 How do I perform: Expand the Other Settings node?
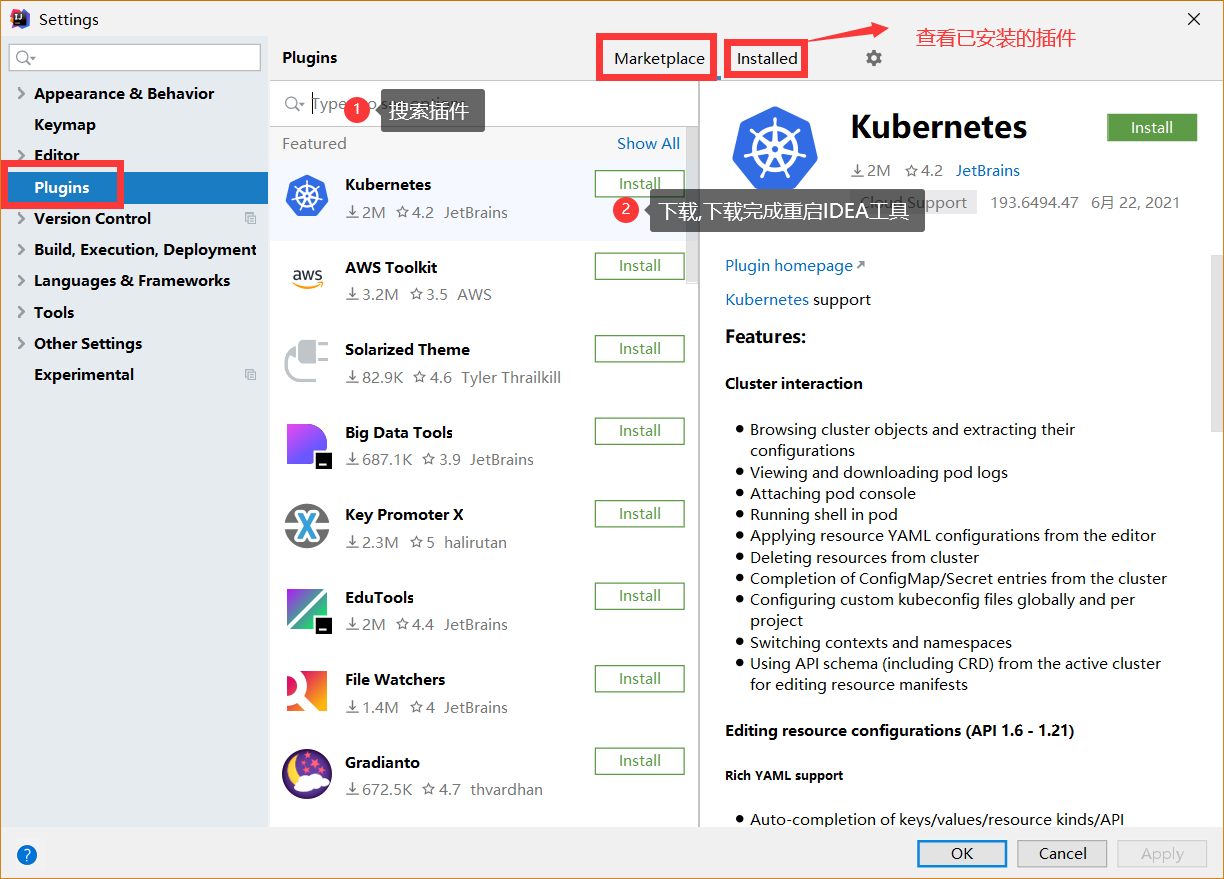(21, 343)
